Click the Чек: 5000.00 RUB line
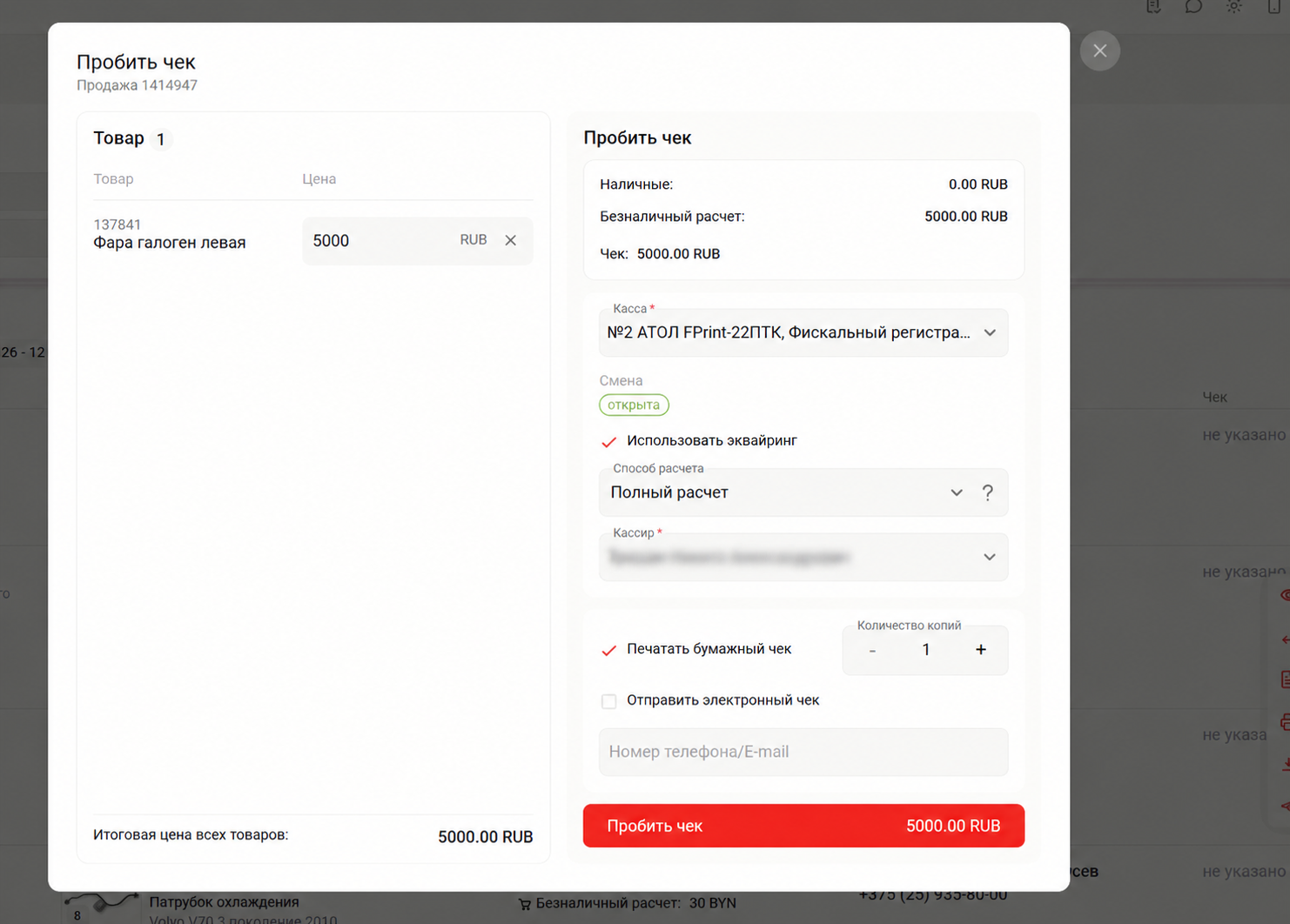The image size is (1290, 924). pyautogui.click(x=660, y=254)
